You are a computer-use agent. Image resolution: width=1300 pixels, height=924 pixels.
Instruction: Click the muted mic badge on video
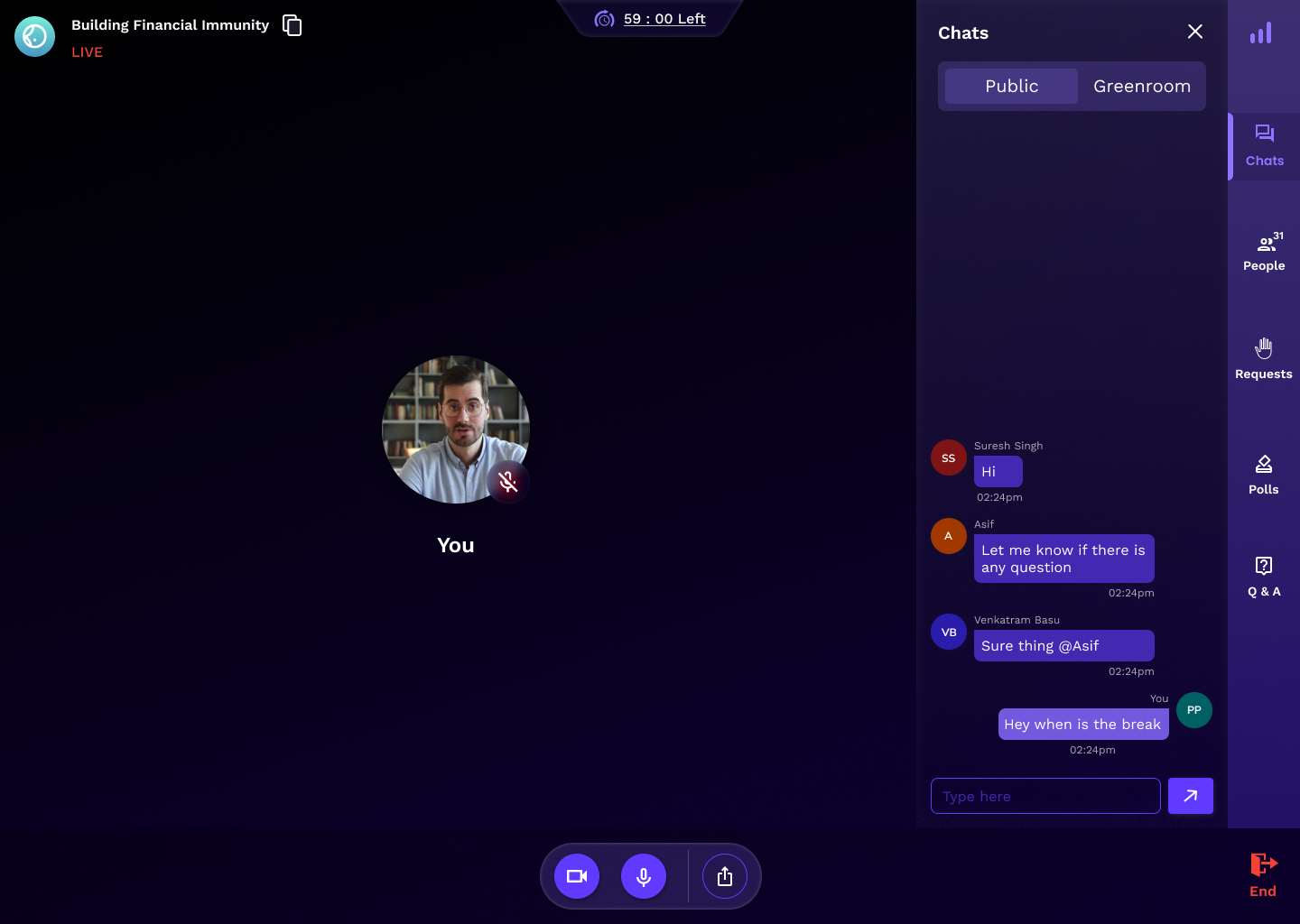coord(508,482)
